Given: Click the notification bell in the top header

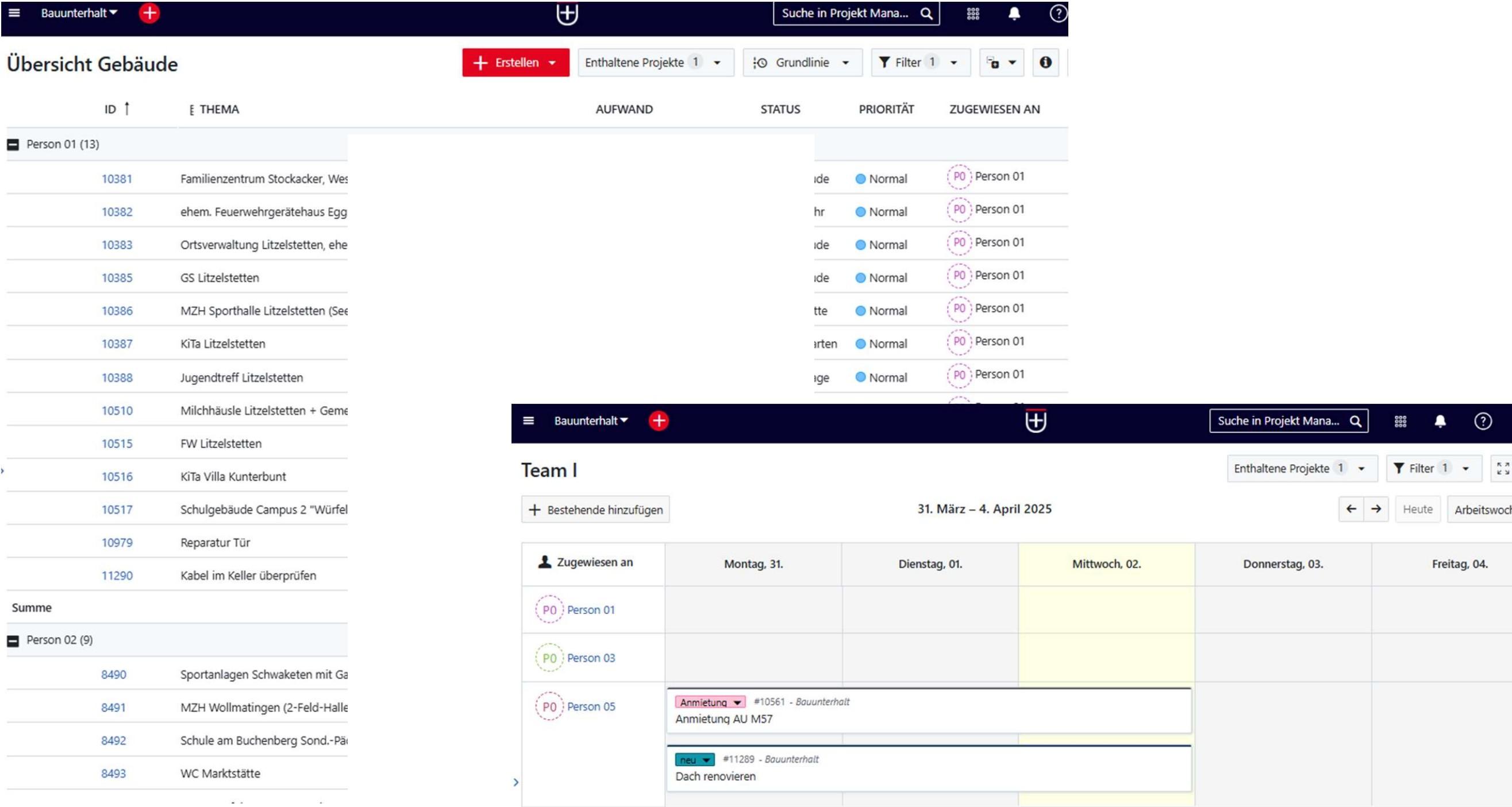Looking at the screenshot, I should point(1014,13).
